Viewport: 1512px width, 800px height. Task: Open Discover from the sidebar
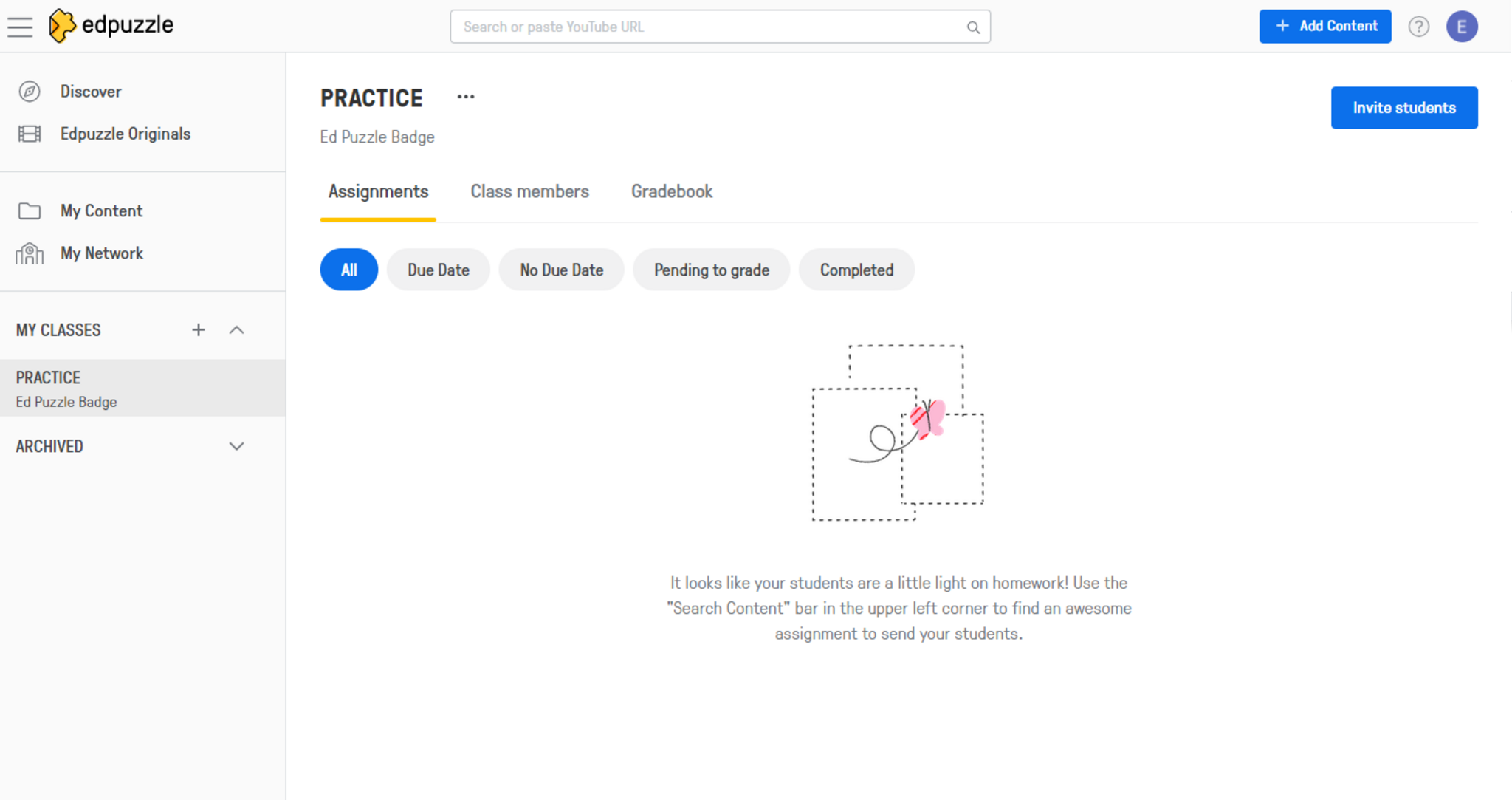[91, 92]
